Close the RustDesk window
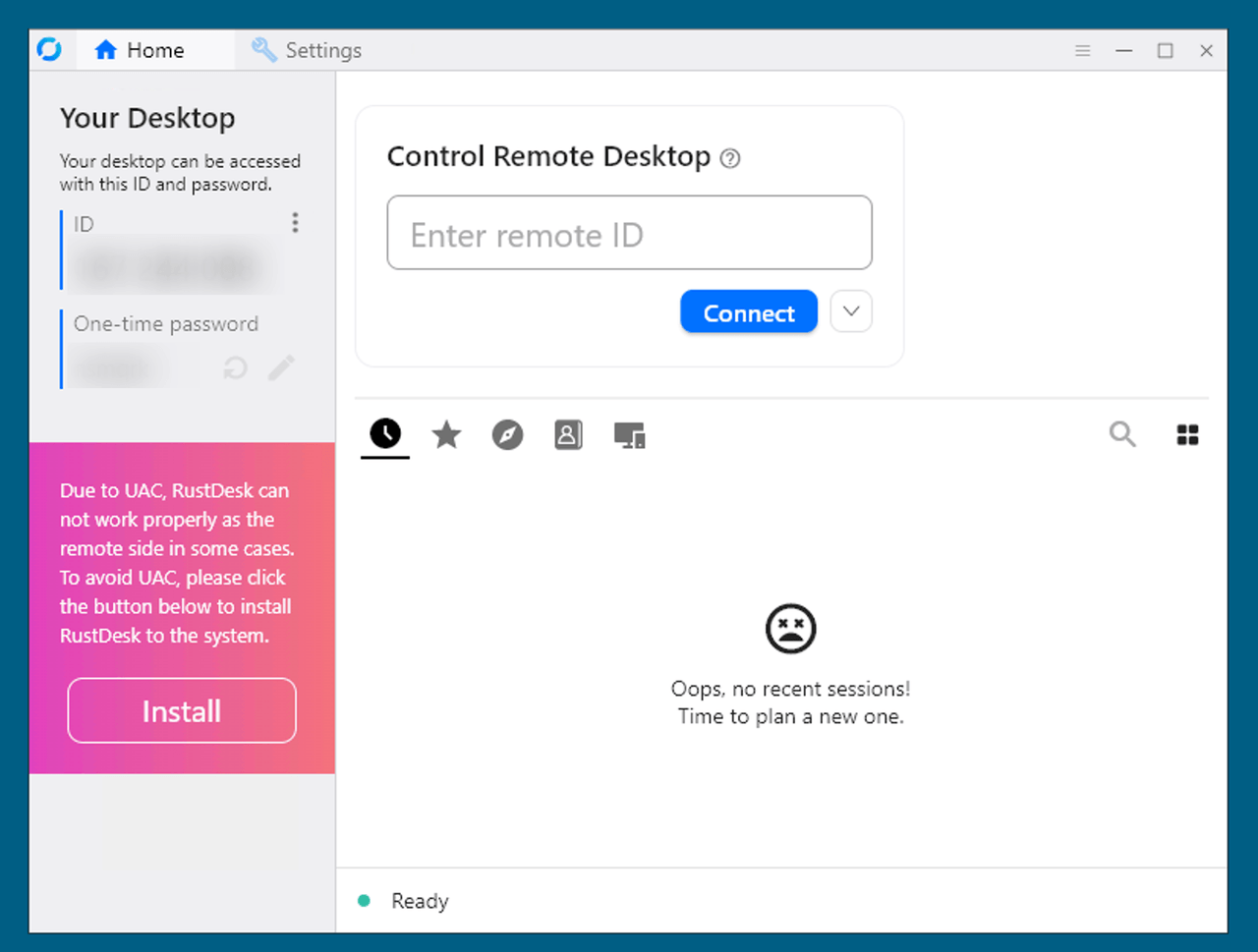This screenshot has width=1258, height=952. coord(1207,50)
